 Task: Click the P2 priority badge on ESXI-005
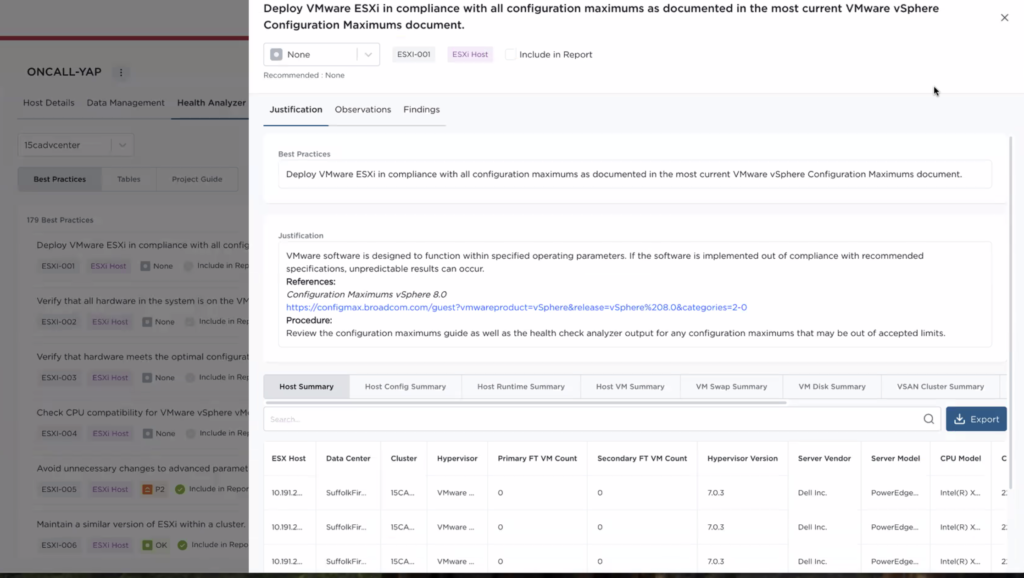point(154,489)
